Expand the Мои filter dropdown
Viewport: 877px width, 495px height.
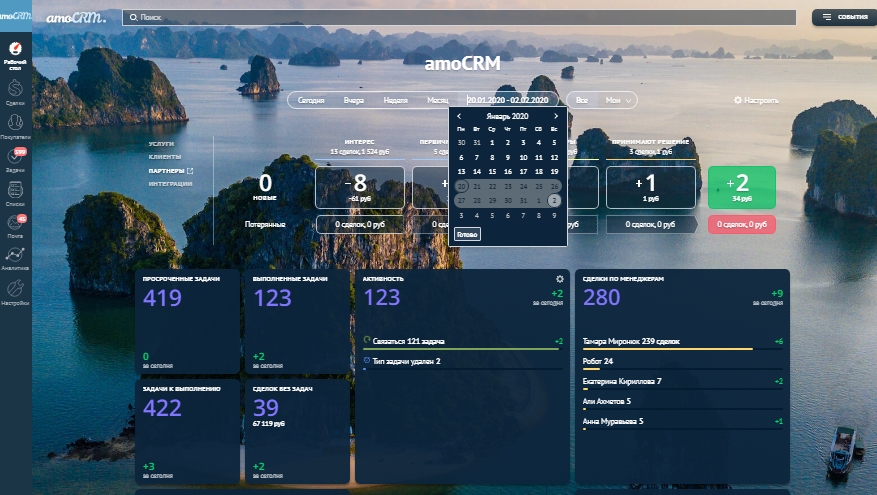coord(619,100)
